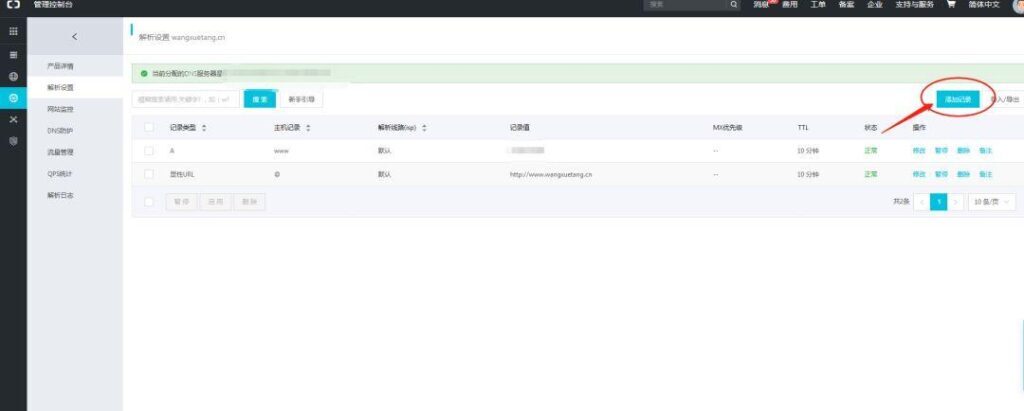Open DNS防护 in the sidebar
The width and height of the screenshot is (1024, 411).
[x=60, y=131]
